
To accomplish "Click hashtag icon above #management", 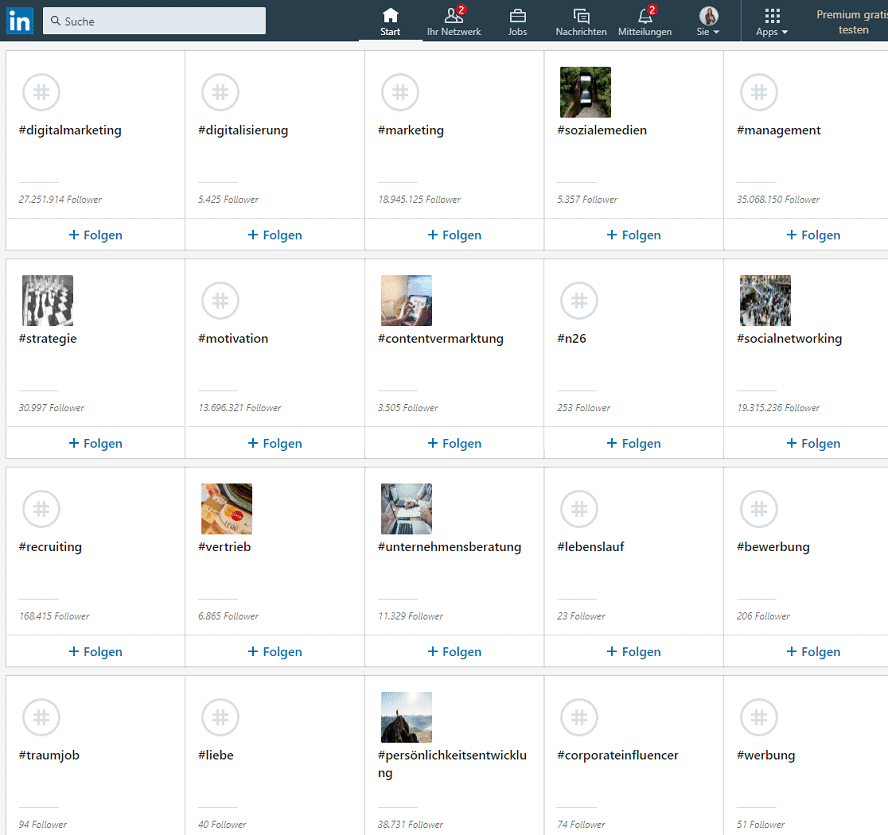I will tap(759, 92).
